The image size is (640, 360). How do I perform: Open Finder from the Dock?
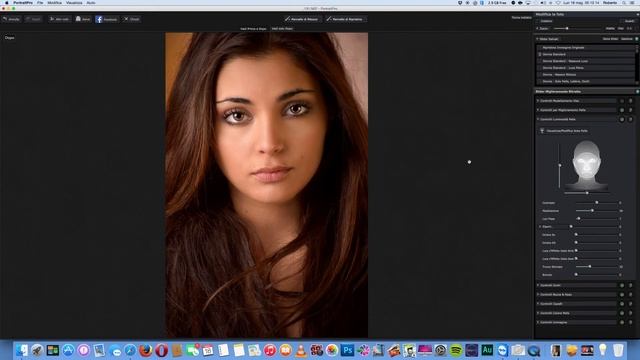coord(22,350)
